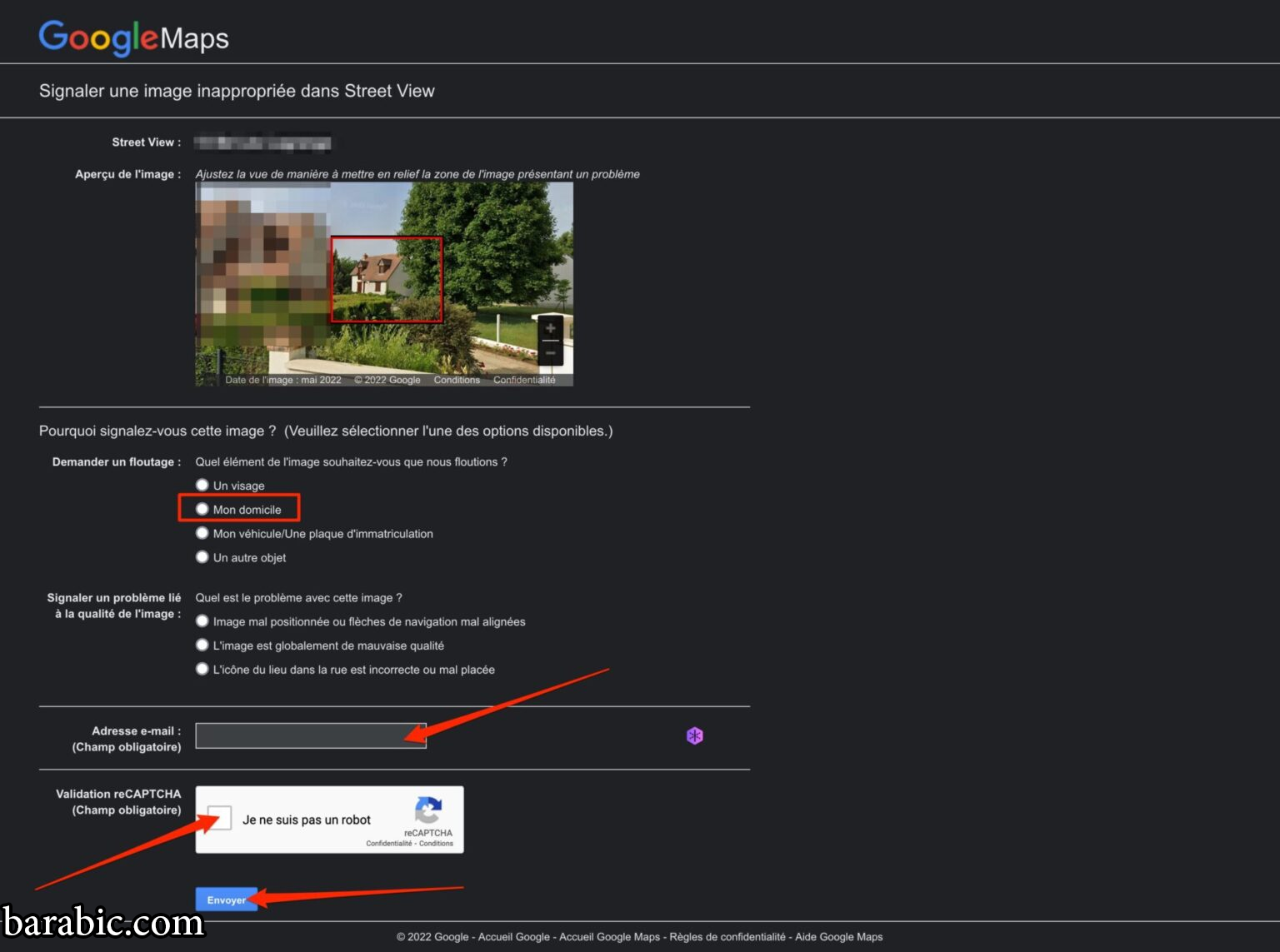Choose 'Mon véhicule/Une plaque d'immatriculation' option
The image size is (1280, 952).
202,533
